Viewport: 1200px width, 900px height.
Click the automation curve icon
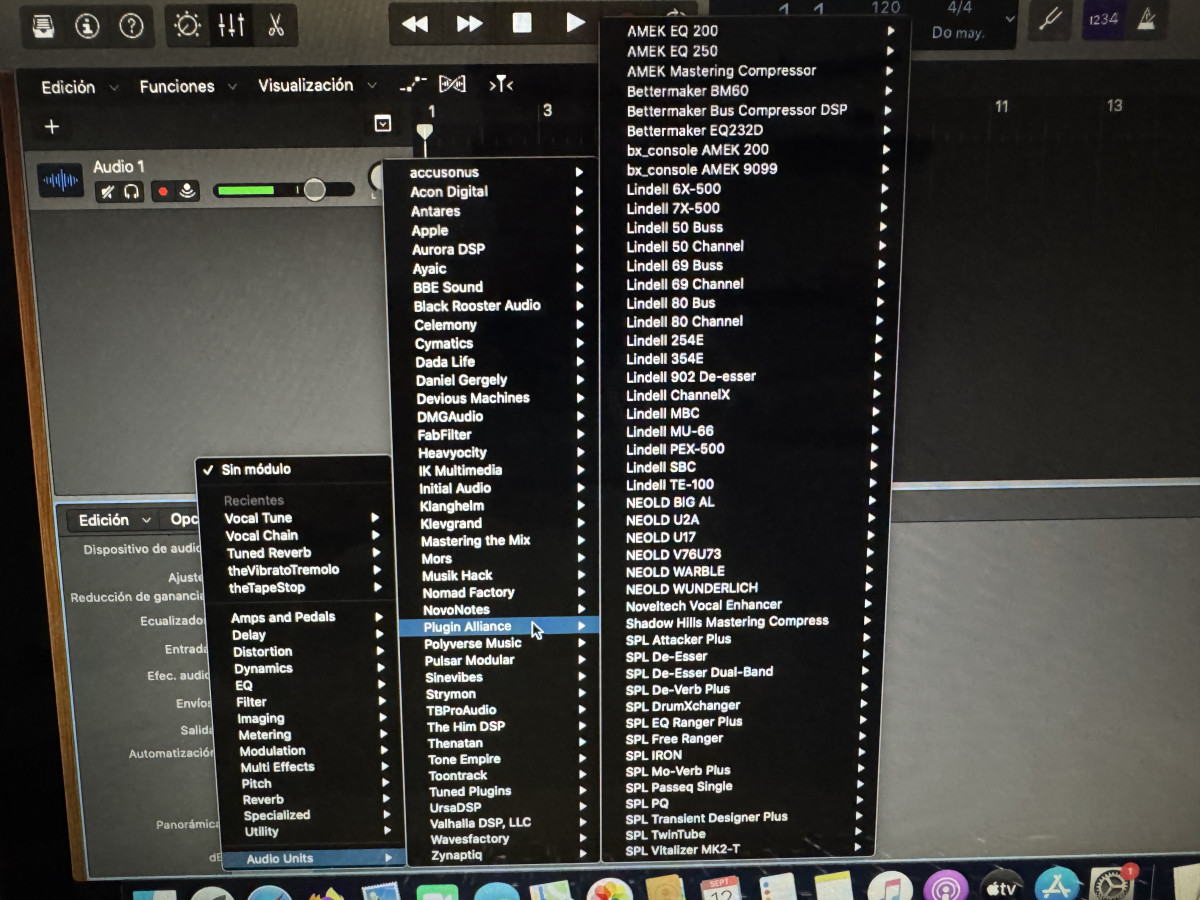pyautogui.click(x=413, y=85)
